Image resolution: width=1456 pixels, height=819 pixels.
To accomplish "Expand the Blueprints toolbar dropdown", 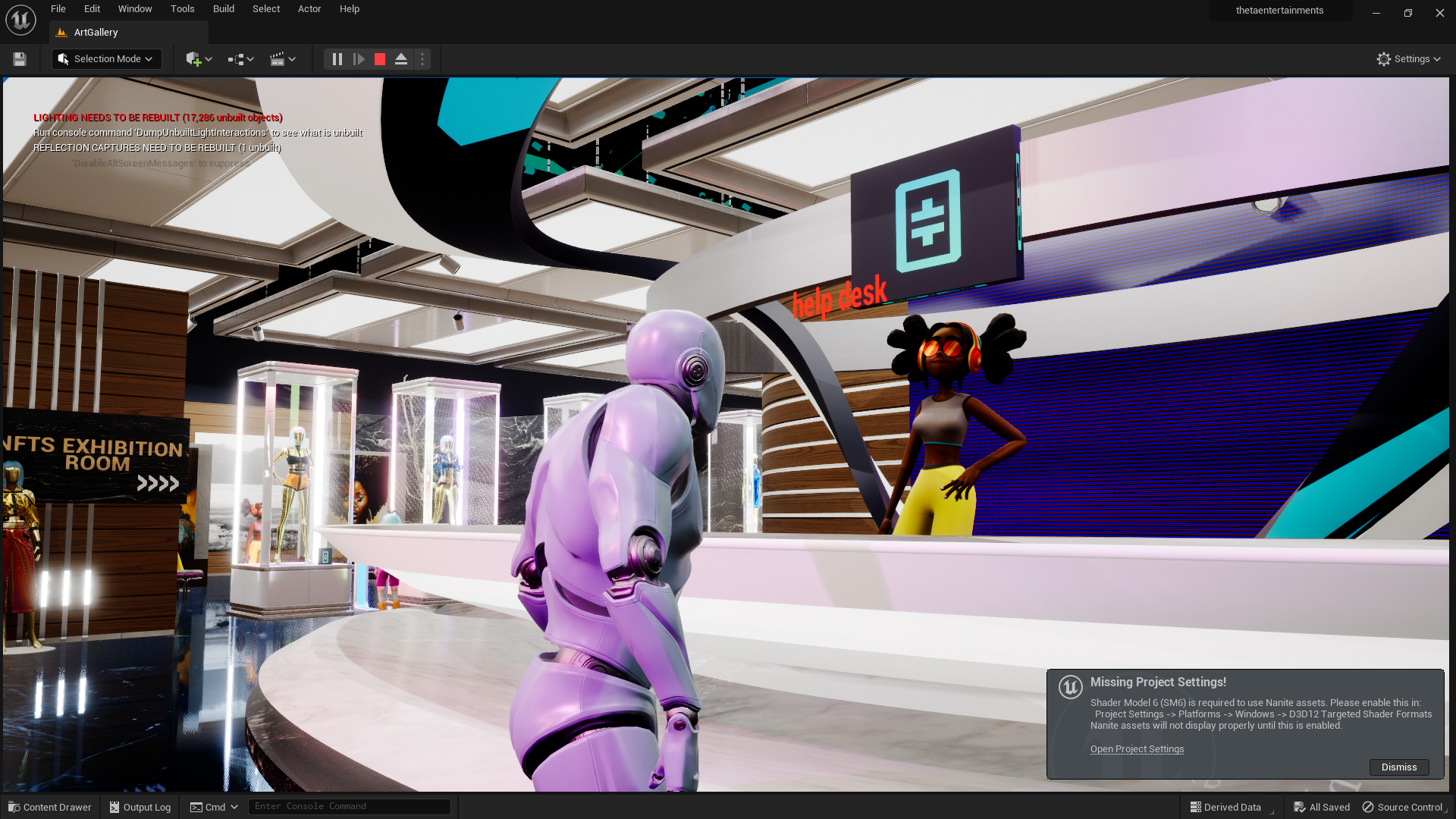I will tap(240, 59).
